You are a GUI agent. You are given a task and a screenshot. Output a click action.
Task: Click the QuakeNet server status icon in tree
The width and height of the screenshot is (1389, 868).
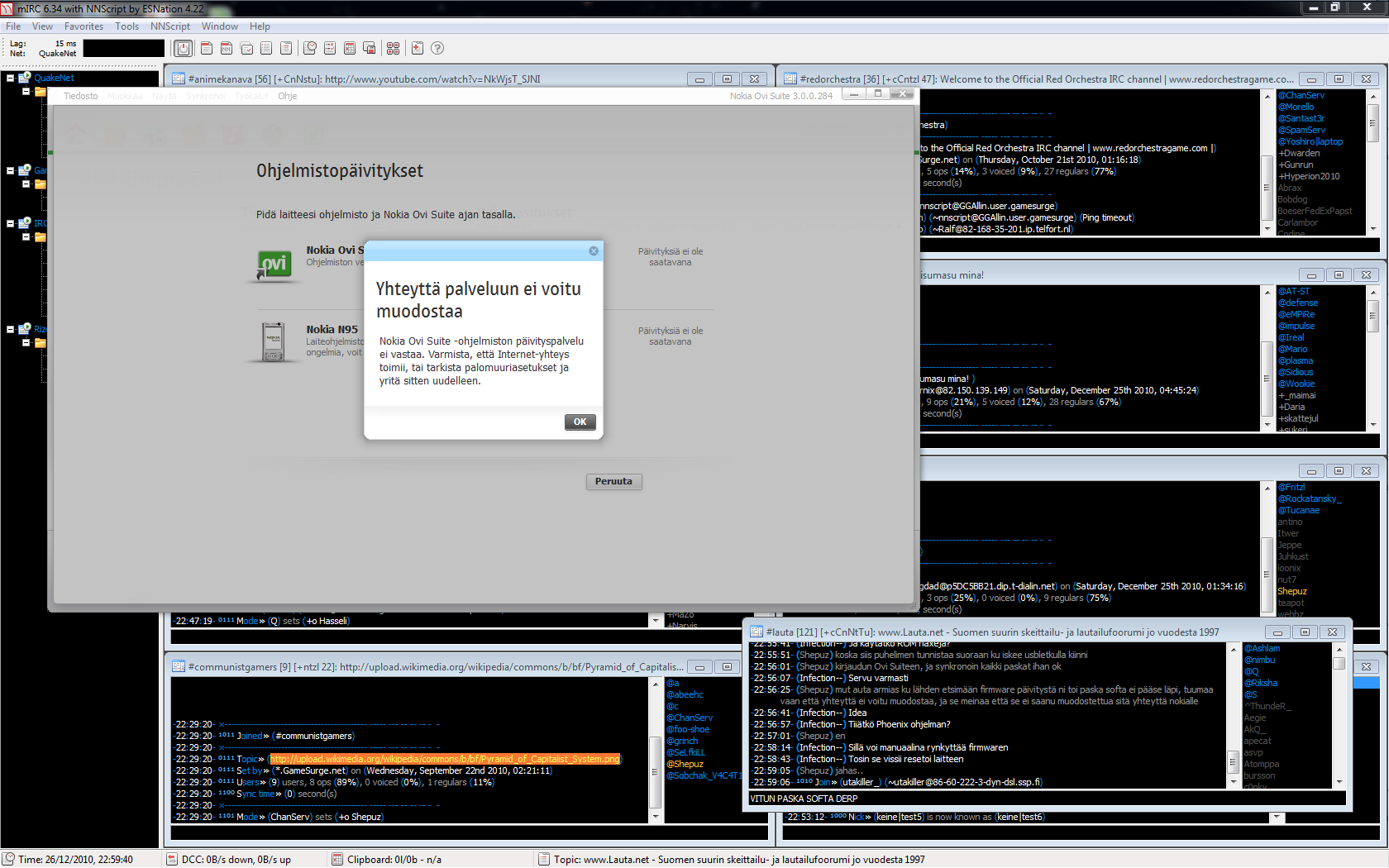tap(25, 78)
